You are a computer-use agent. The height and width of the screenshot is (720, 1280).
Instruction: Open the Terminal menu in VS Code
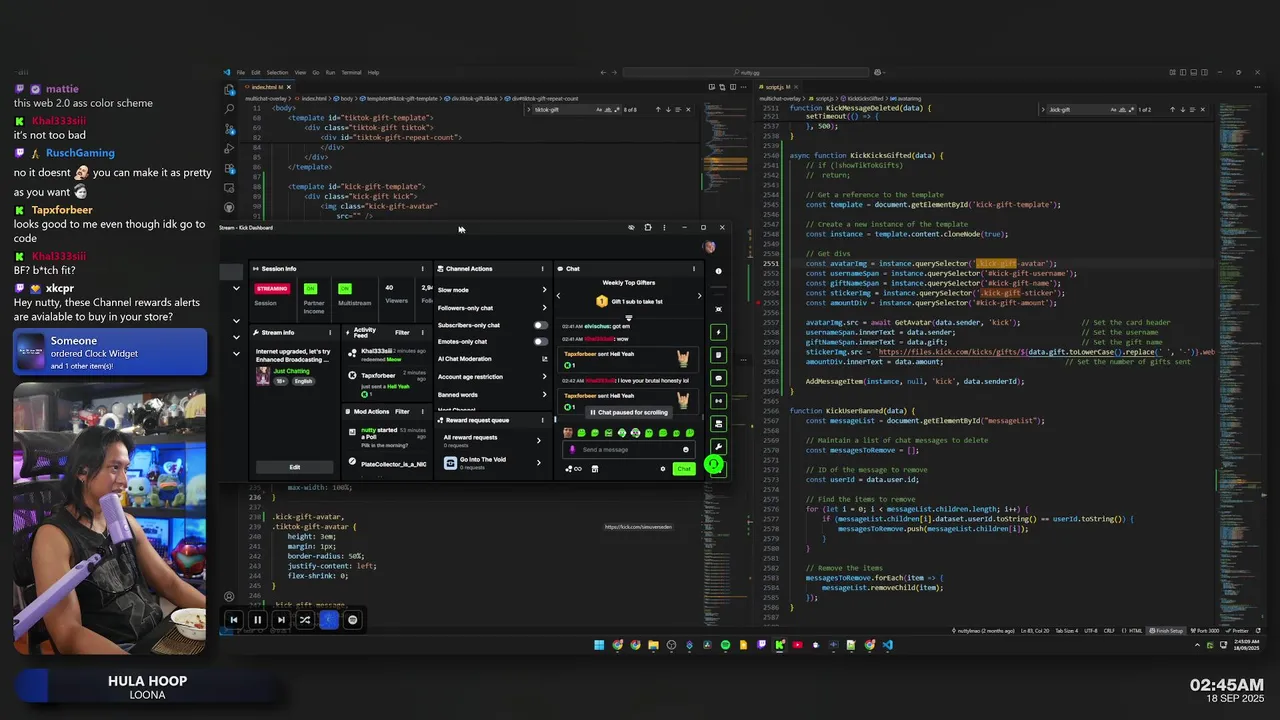coord(351,72)
